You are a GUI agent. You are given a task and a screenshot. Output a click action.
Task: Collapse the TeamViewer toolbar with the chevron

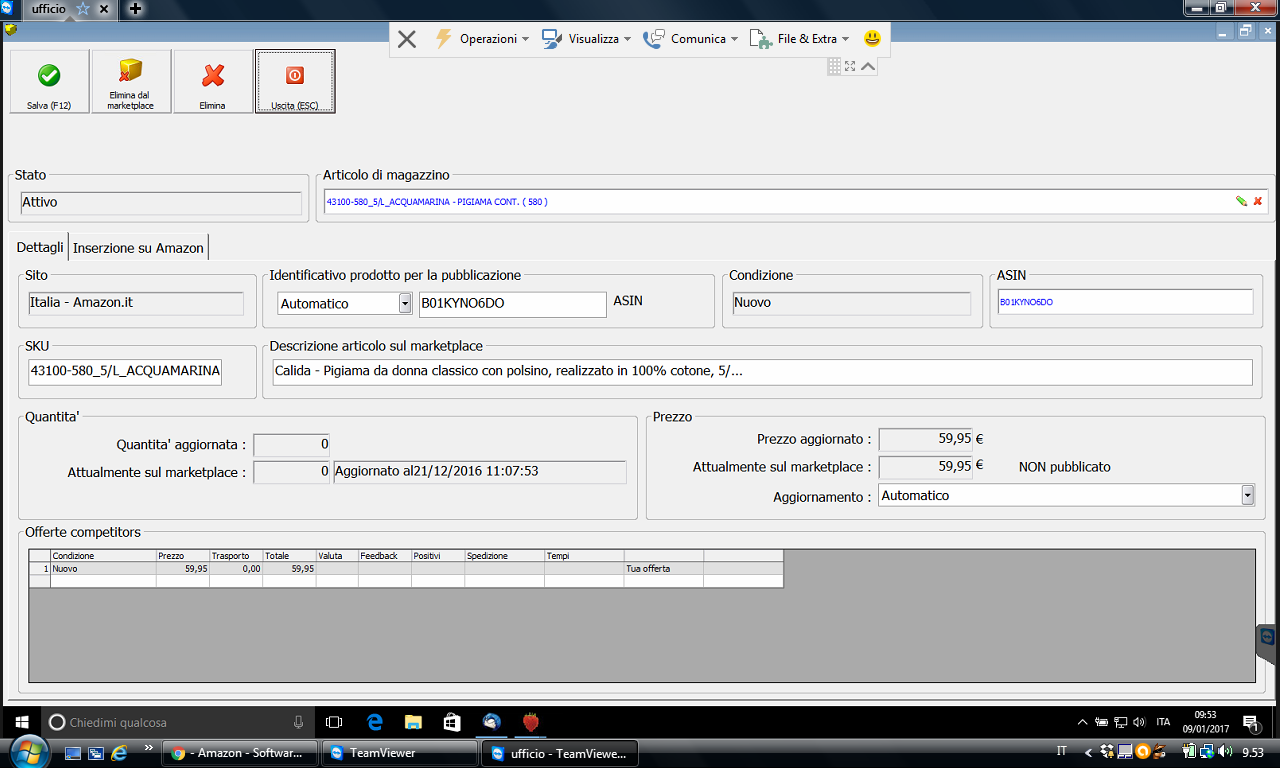[868, 66]
